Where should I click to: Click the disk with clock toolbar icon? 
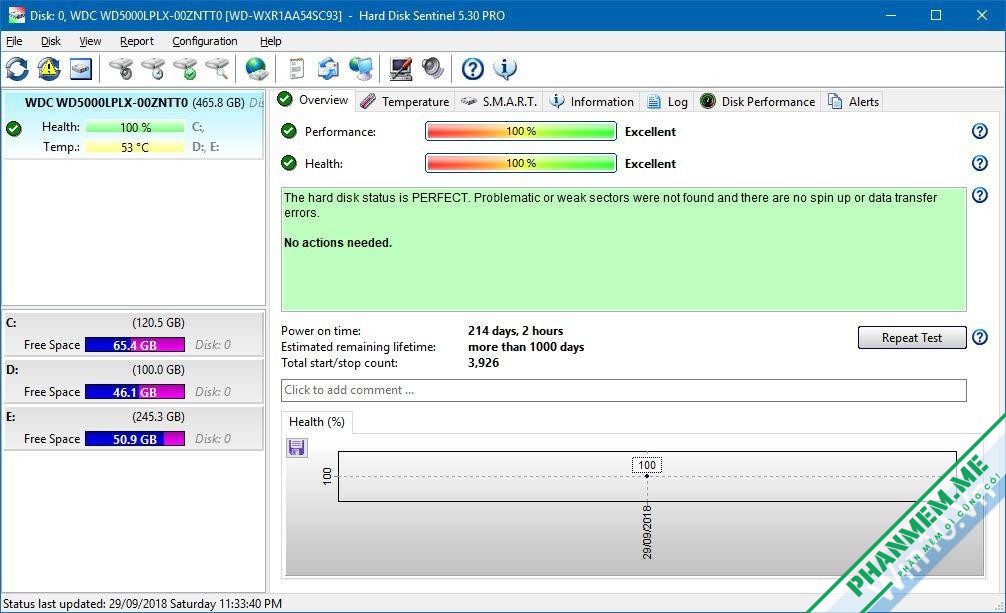click(153, 69)
